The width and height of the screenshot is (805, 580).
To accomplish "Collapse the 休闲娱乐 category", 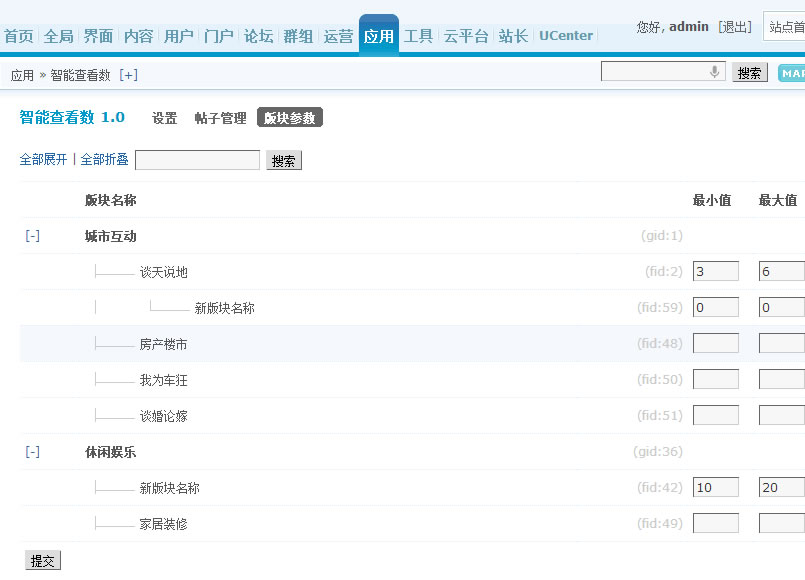I will pyautogui.click(x=33, y=452).
